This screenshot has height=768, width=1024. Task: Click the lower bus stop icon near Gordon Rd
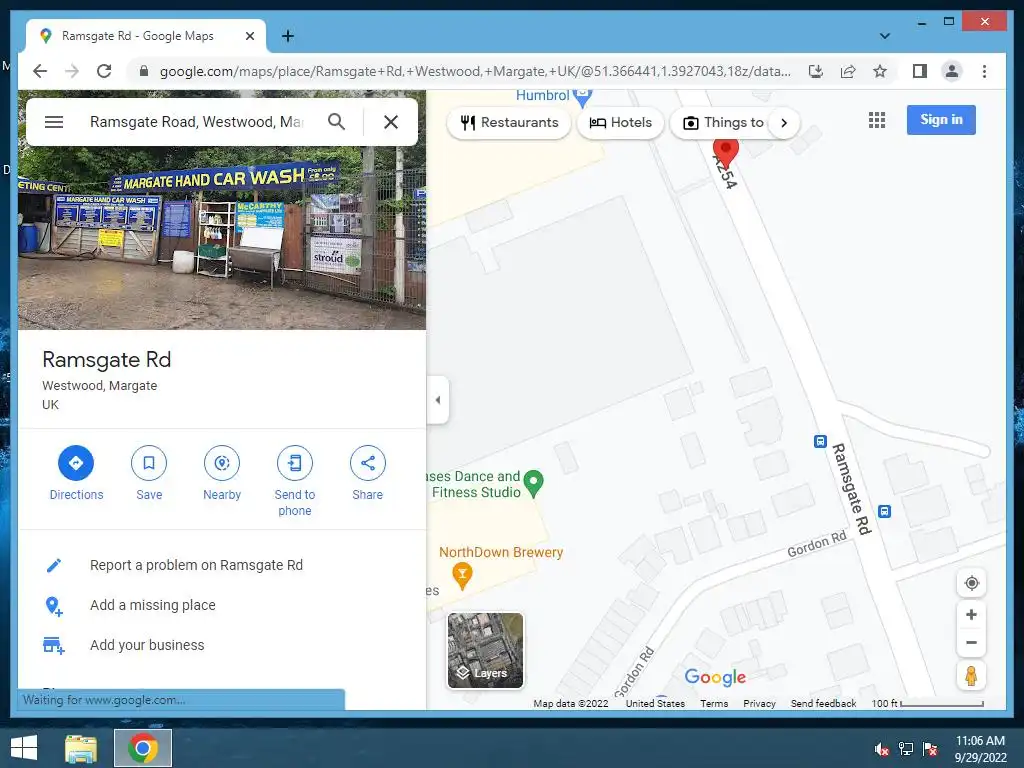point(884,511)
